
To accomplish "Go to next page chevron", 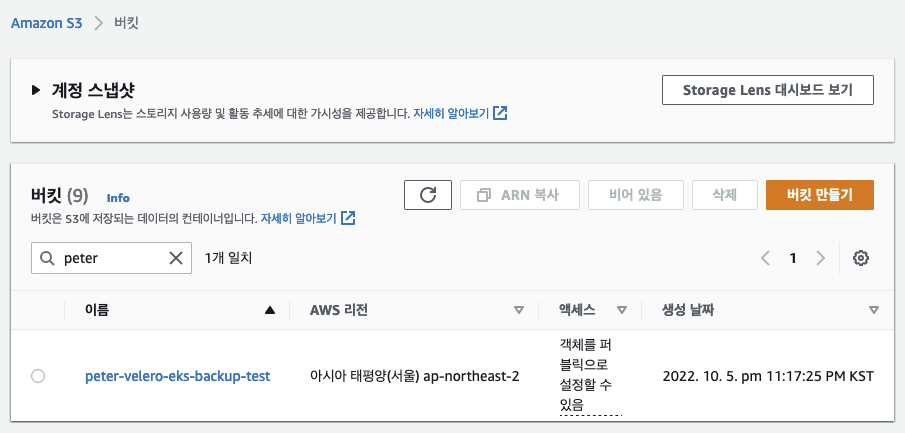I will tap(820, 258).
